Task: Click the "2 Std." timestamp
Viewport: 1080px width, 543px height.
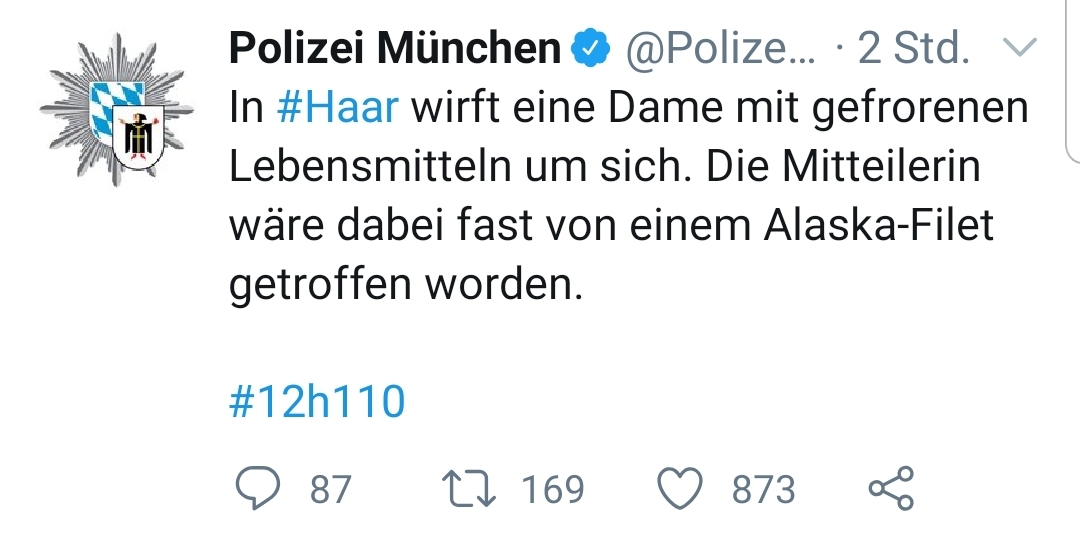Action: click(x=914, y=48)
